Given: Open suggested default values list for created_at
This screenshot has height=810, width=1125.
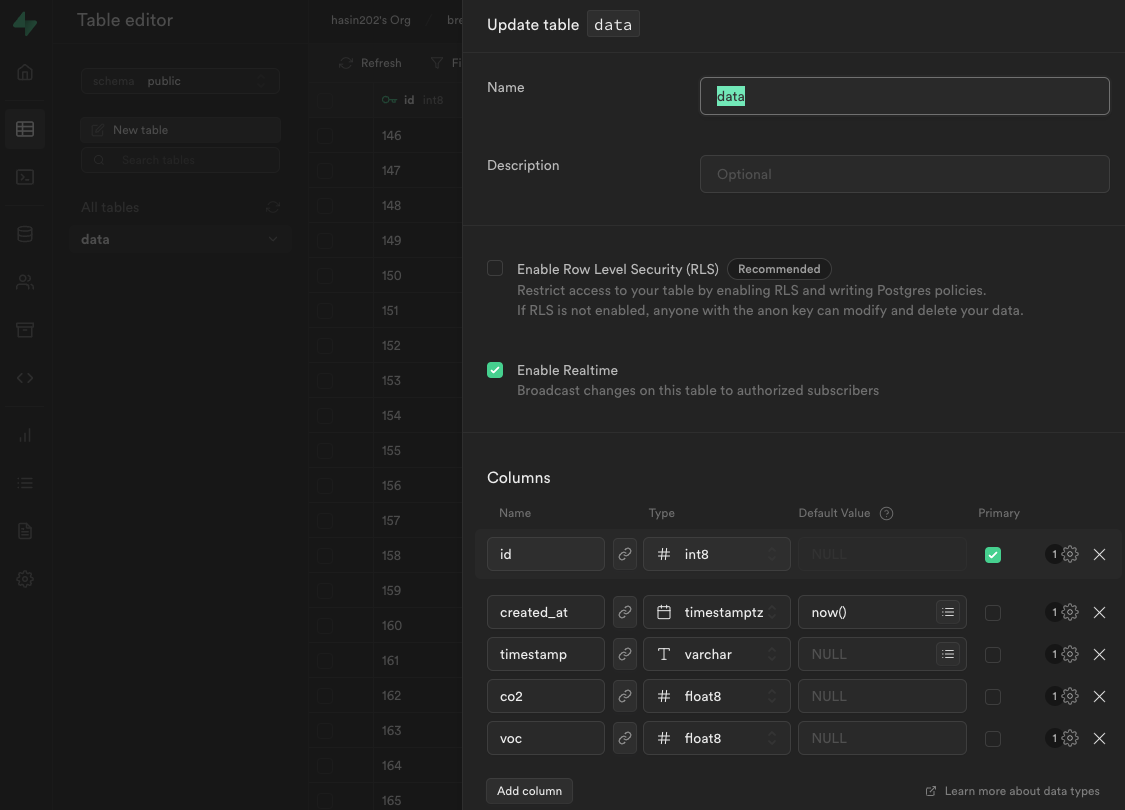Looking at the screenshot, I should click(948, 612).
